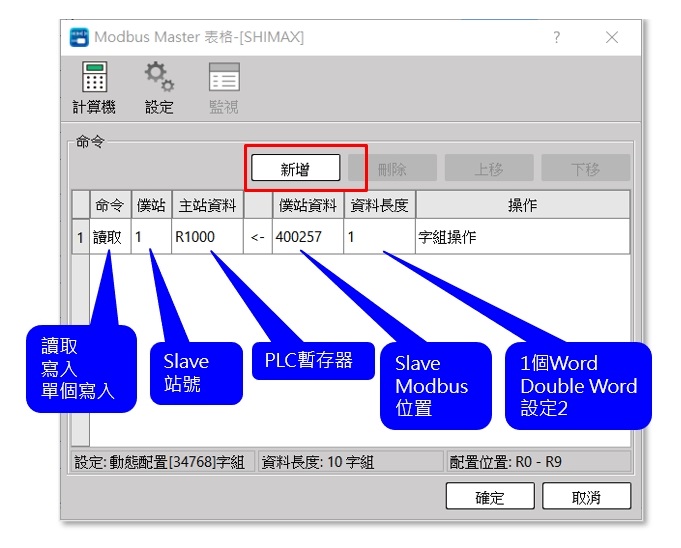Click the 資料長度: 10 字組 status field
The height and width of the screenshot is (548, 681).
[x=350, y=462]
